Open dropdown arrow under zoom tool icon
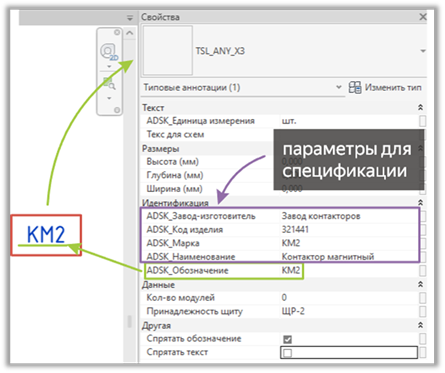The width and height of the screenshot is (445, 373). (109, 98)
